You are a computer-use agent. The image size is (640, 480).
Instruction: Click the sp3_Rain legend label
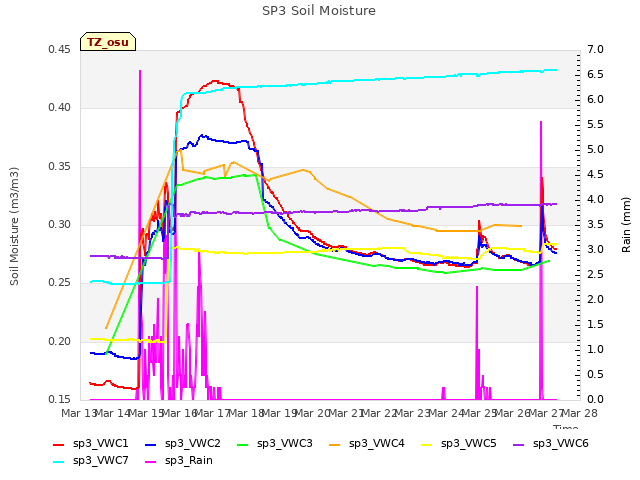pos(189,460)
